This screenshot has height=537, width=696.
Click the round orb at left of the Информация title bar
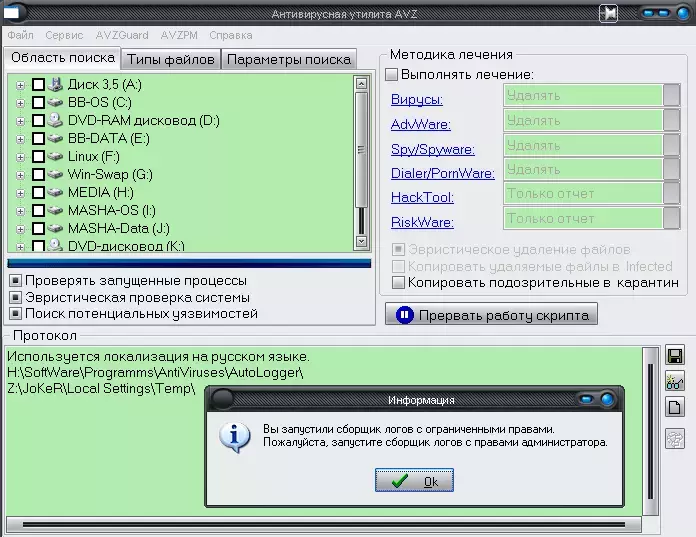pos(222,399)
